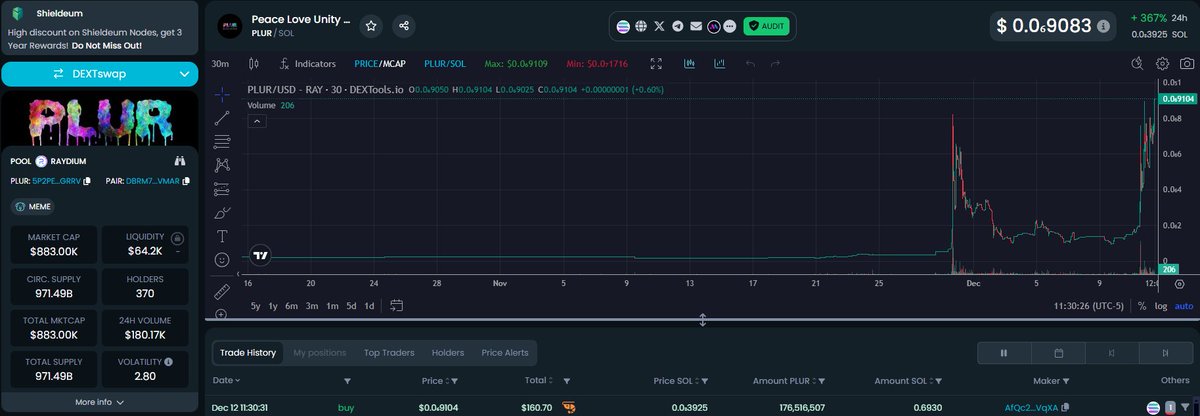Image resolution: width=1200 pixels, height=416 pixels.
Task: Switch to Price Alerts tab
Action: (505, 352)
